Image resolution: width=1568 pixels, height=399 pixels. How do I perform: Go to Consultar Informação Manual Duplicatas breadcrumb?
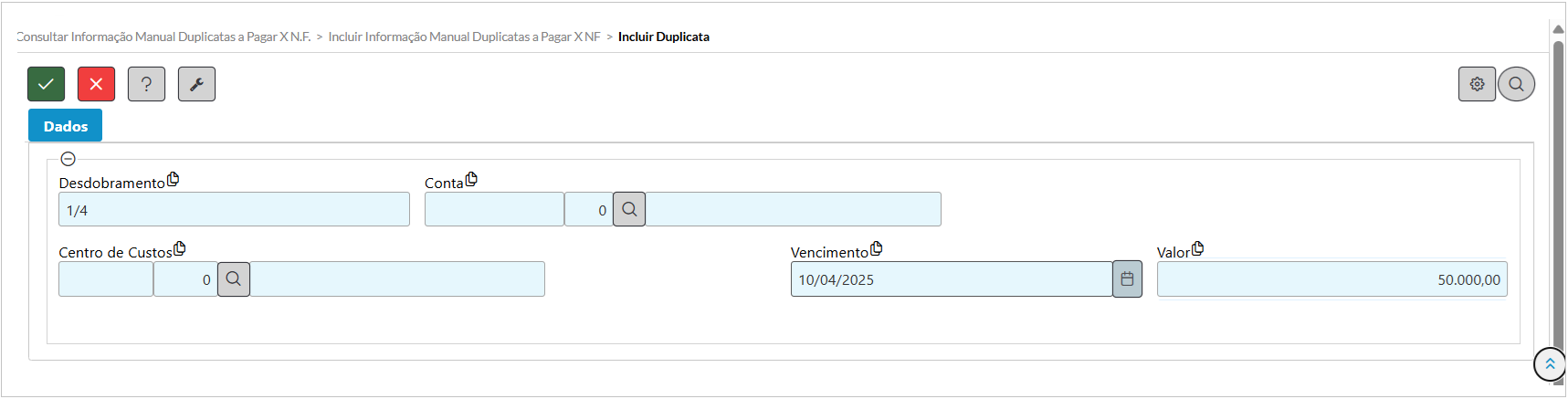164,37
